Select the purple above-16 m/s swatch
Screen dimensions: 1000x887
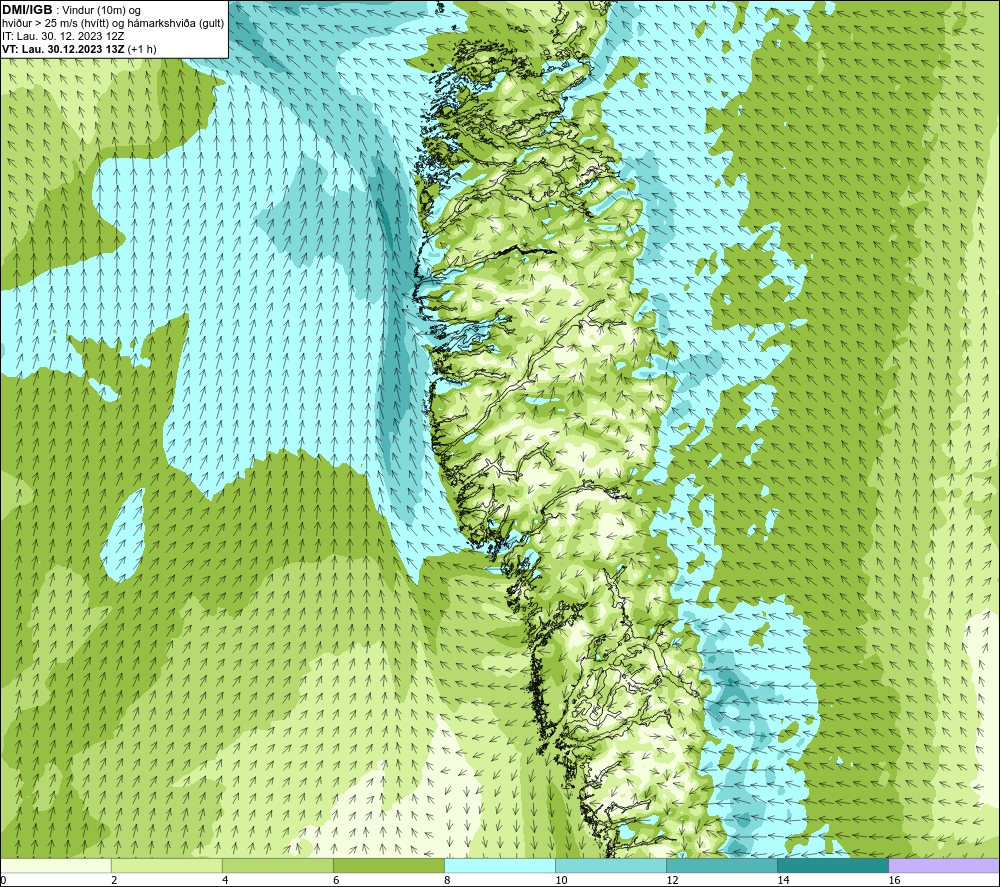(x=943, y=865)
